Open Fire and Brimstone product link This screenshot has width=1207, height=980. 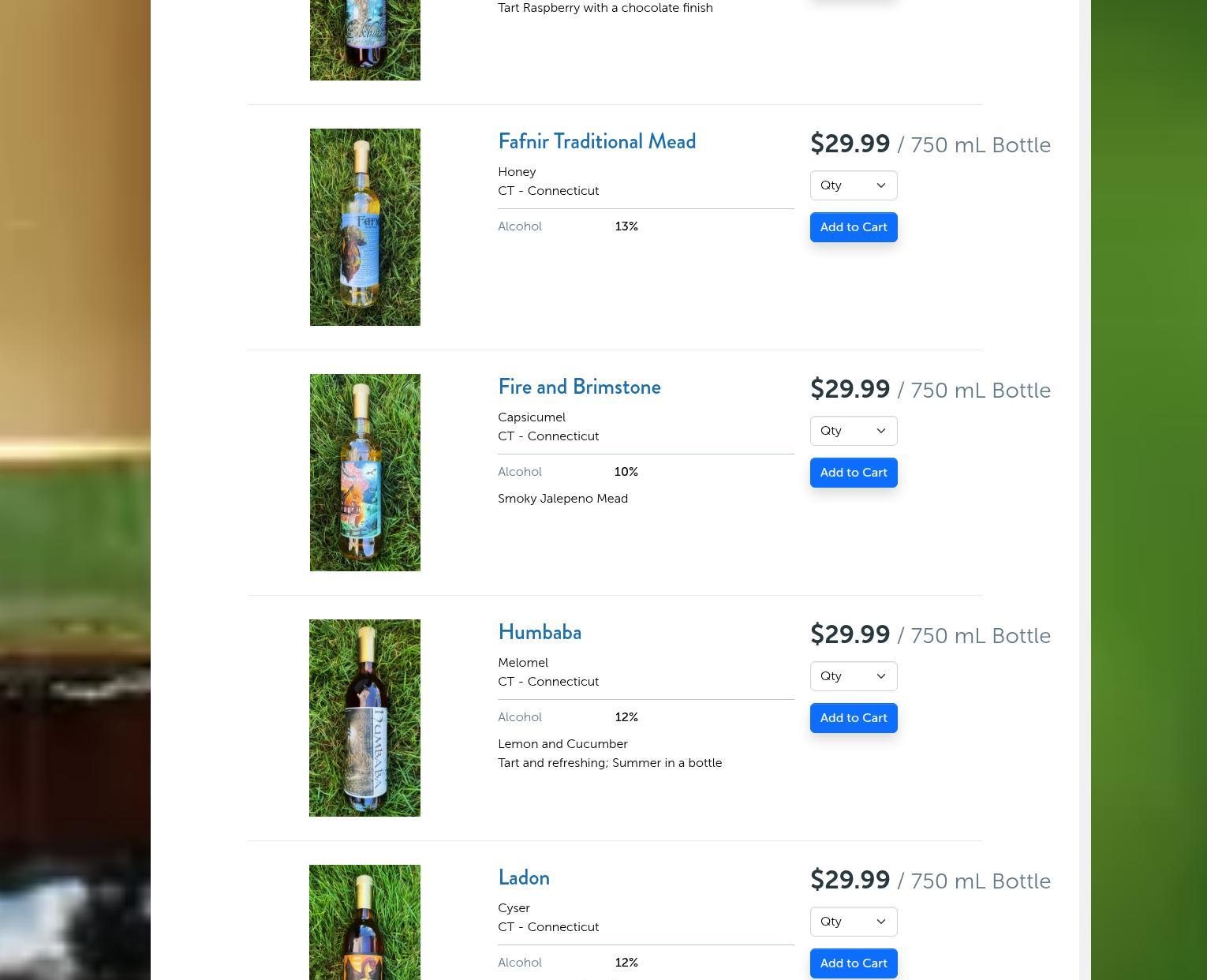point(579,387)
